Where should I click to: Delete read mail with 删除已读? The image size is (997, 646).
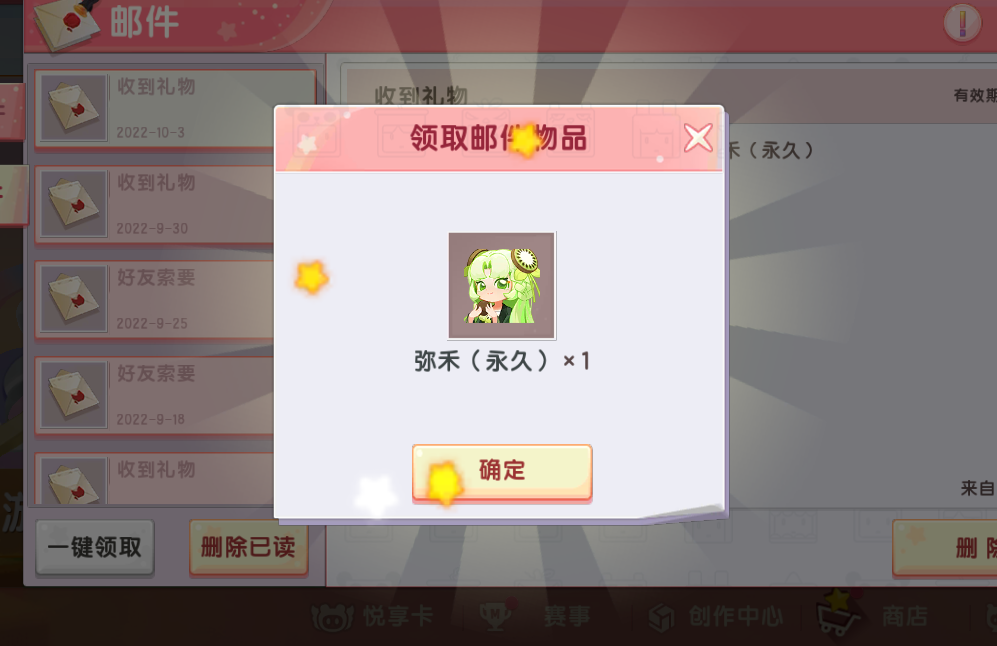pyautogui.click(x=249, y=547)
